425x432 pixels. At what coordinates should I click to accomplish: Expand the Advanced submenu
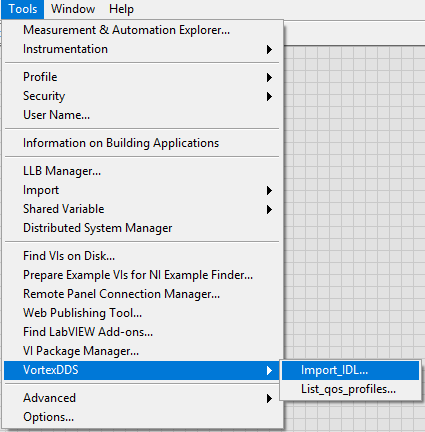(142, 398)
